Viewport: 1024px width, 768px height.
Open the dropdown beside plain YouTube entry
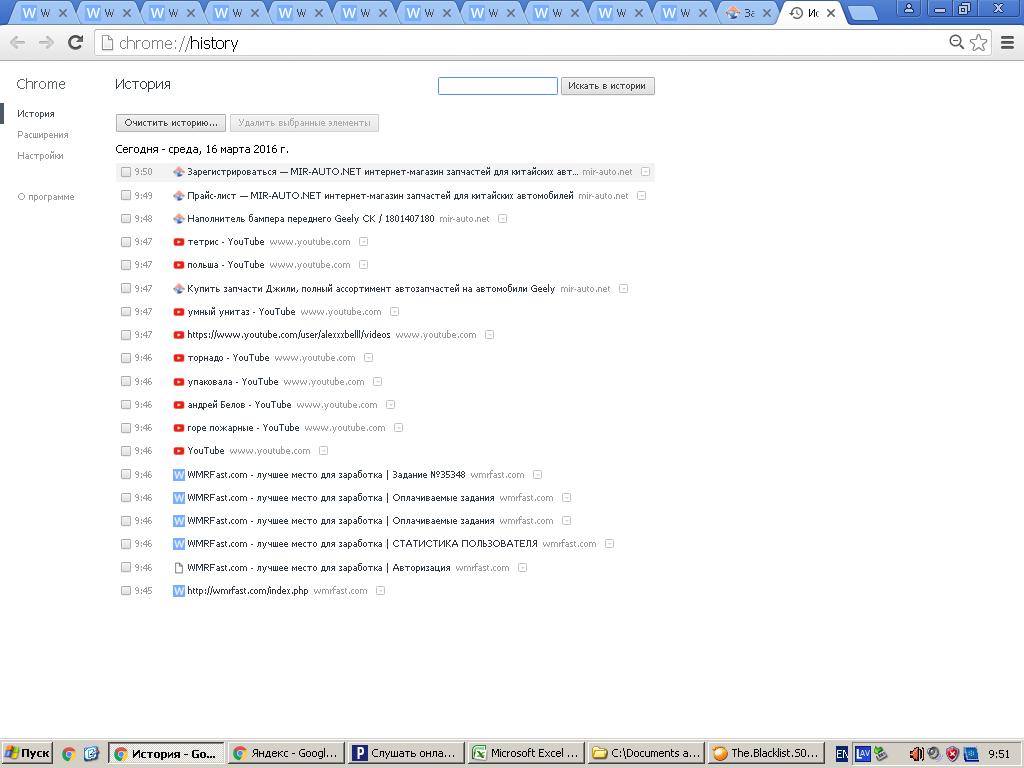[323, 451]
